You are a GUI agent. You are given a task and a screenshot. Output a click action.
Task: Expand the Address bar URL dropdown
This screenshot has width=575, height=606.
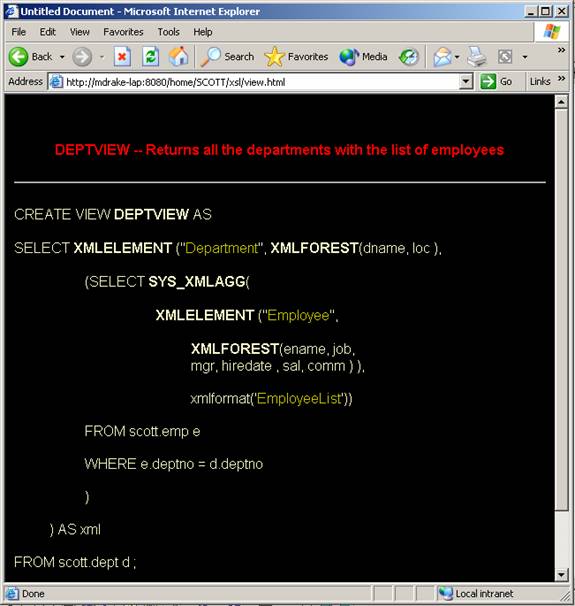(x=466, y=82)
